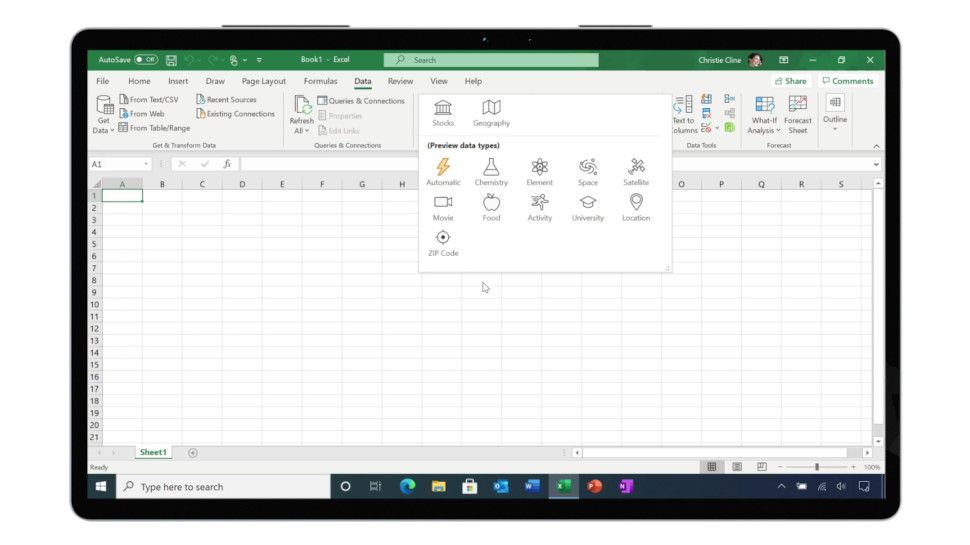The image size is (970, 545).
Task: Open Word from the taskbar
Action: [532, 486]
